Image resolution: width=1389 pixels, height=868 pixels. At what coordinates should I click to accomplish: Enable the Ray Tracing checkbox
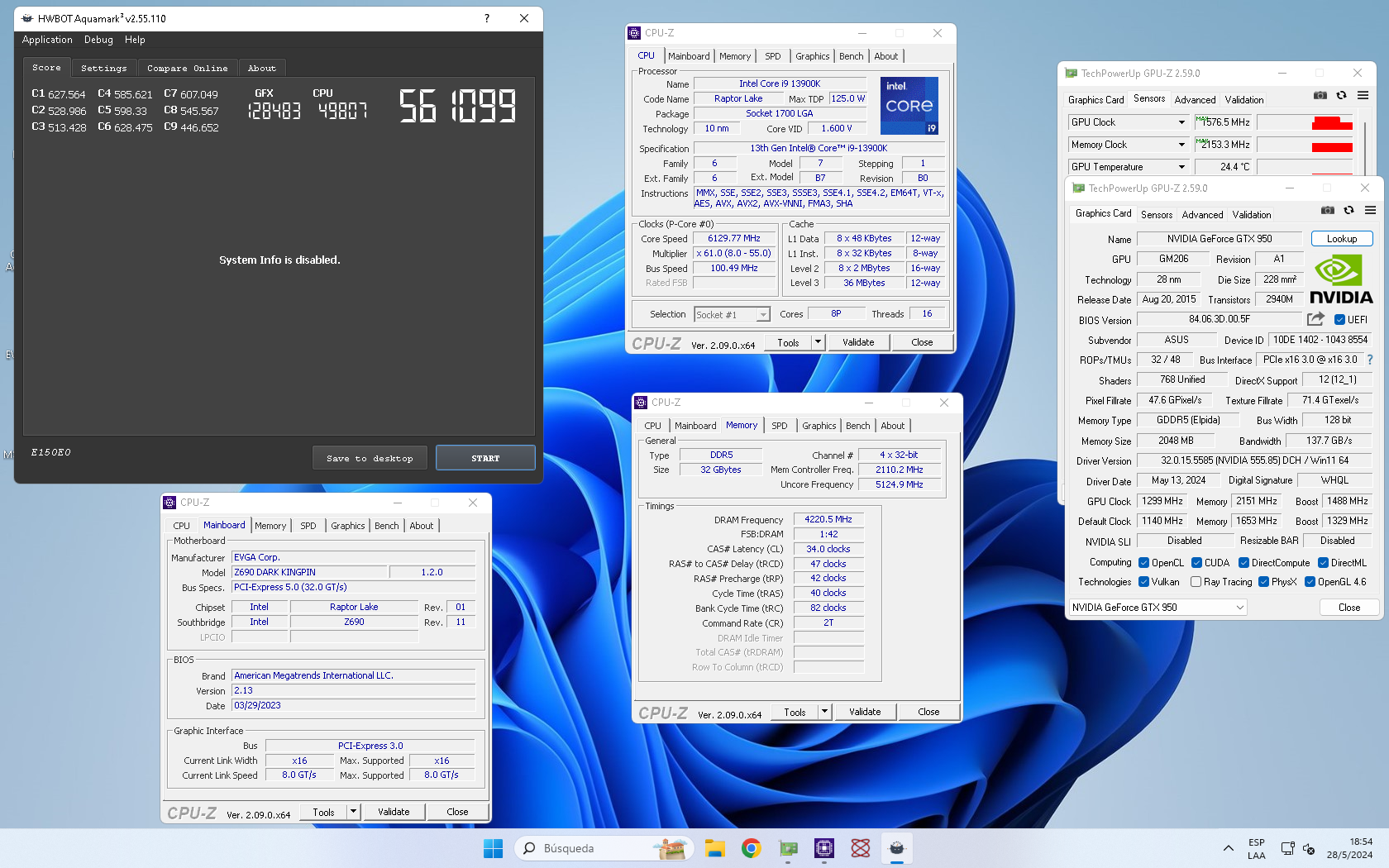coord(1196,582)
